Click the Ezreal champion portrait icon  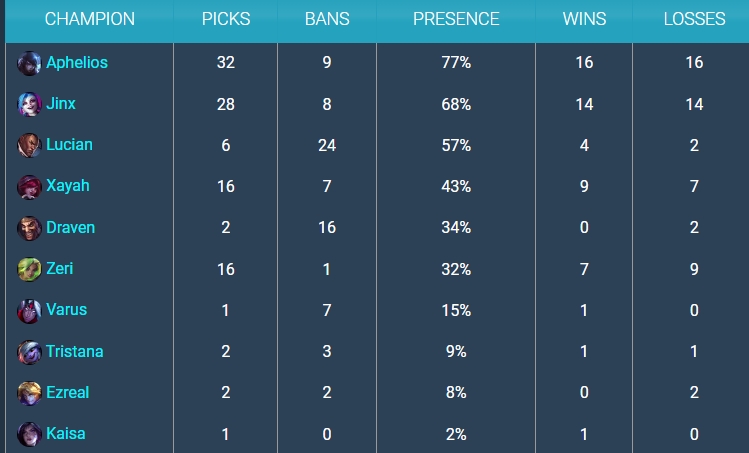click(x=29, y=393)
